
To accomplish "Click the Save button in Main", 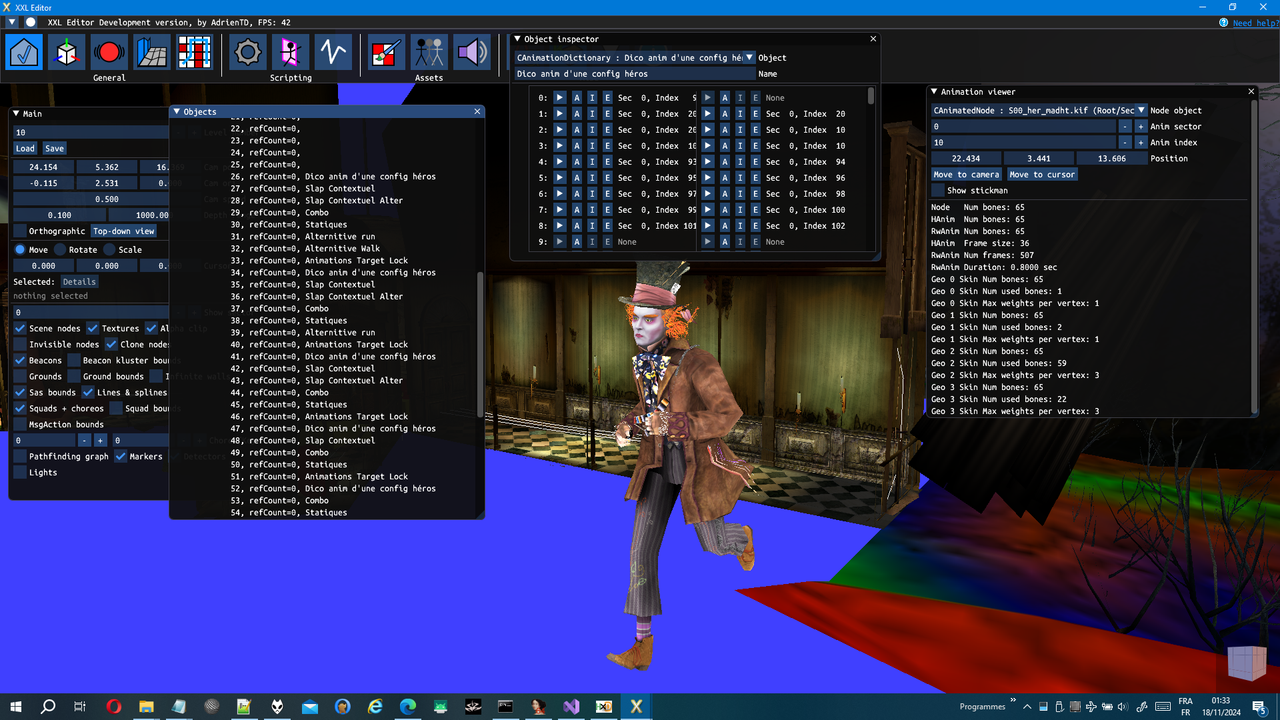I will (54, 148).
